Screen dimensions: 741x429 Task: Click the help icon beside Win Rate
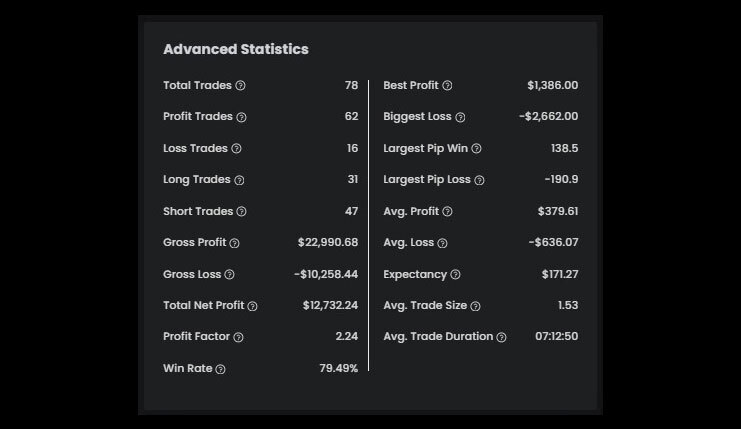click(x=221, y=369)
